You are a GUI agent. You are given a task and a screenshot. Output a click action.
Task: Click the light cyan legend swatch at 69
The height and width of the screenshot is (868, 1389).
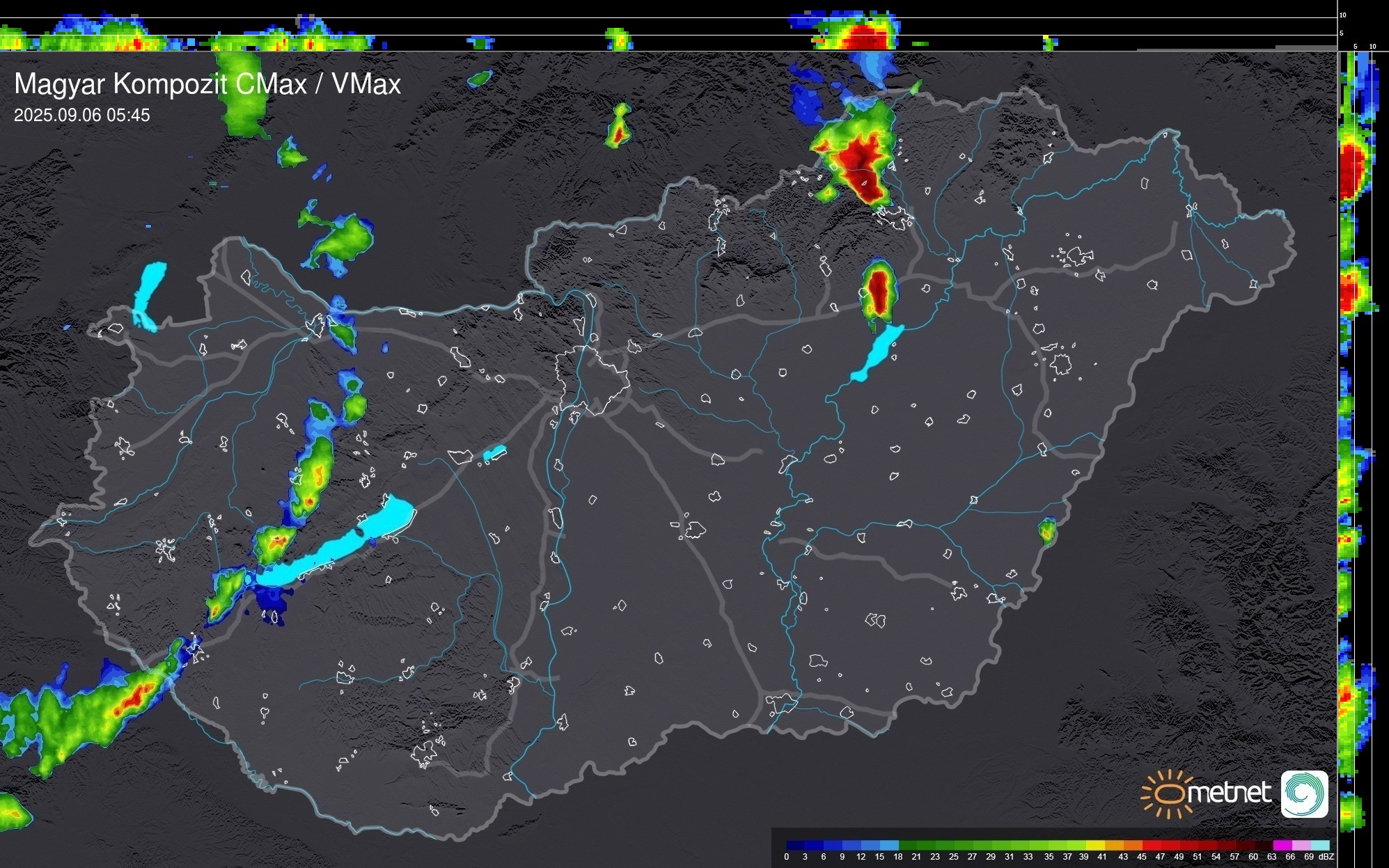(x=1319, y=846)
